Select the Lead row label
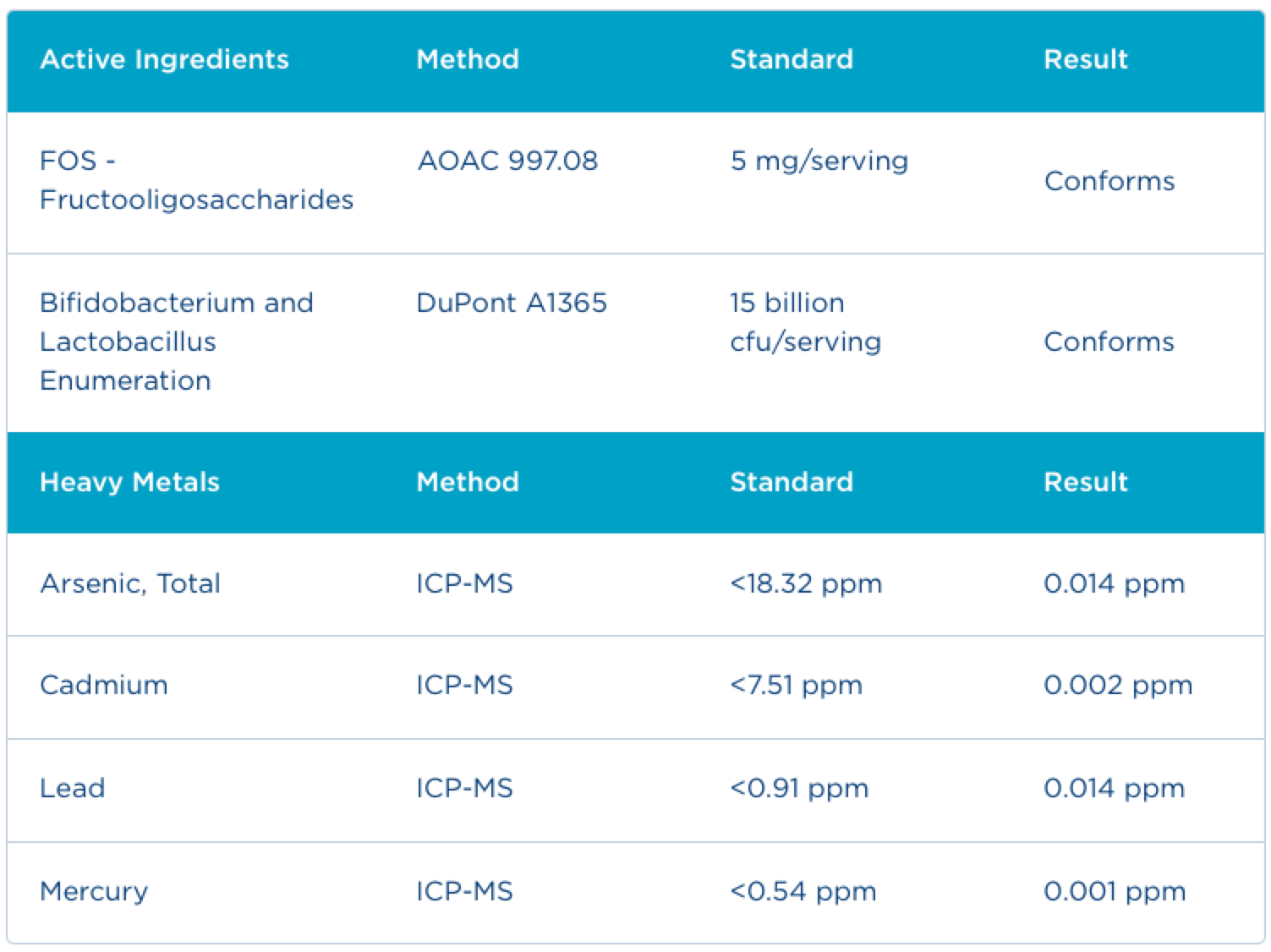1271x952 pixels. [73, 788]
